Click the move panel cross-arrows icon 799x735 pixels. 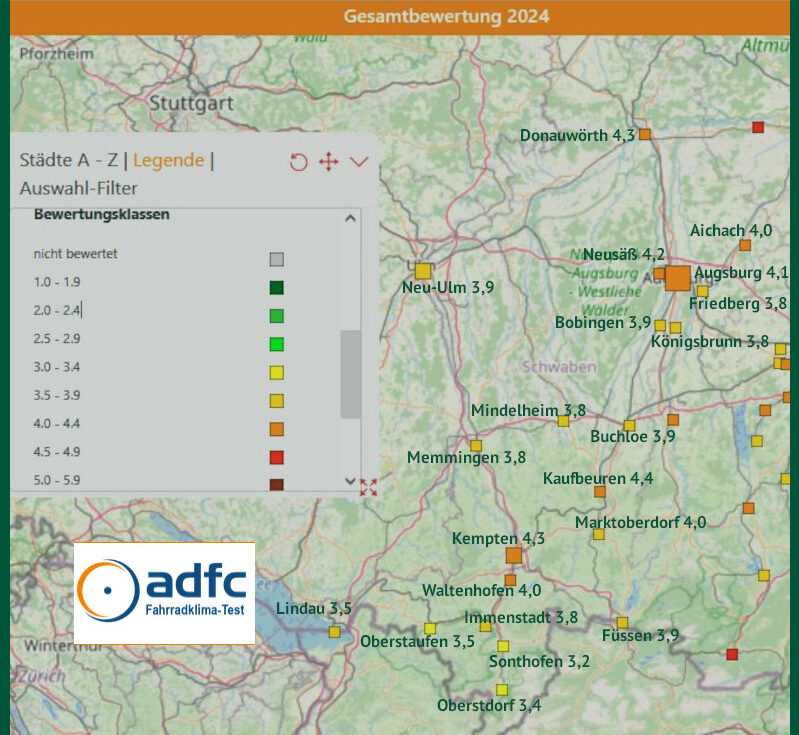coord(329,162)
